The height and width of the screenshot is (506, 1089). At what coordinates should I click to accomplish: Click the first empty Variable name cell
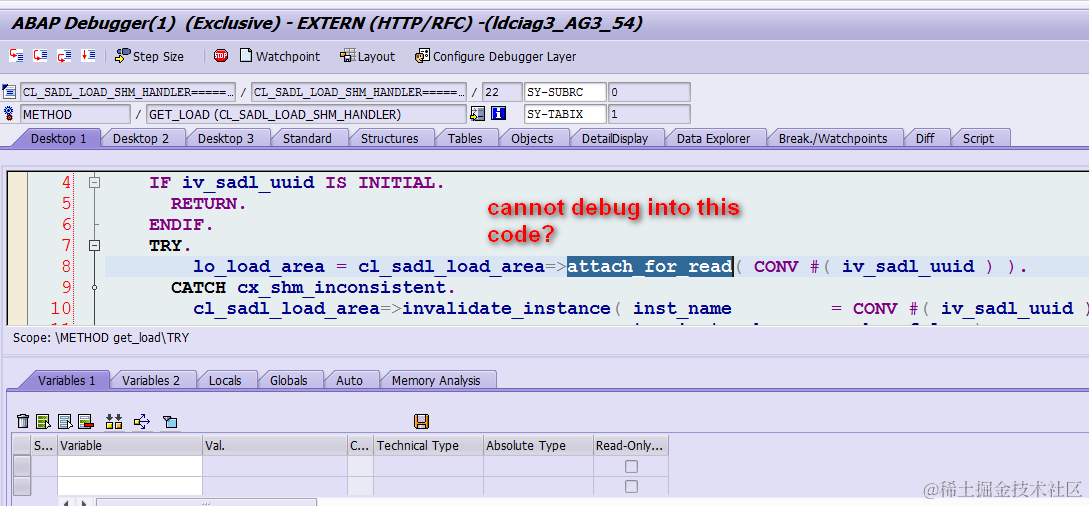(x=130, y=466)
